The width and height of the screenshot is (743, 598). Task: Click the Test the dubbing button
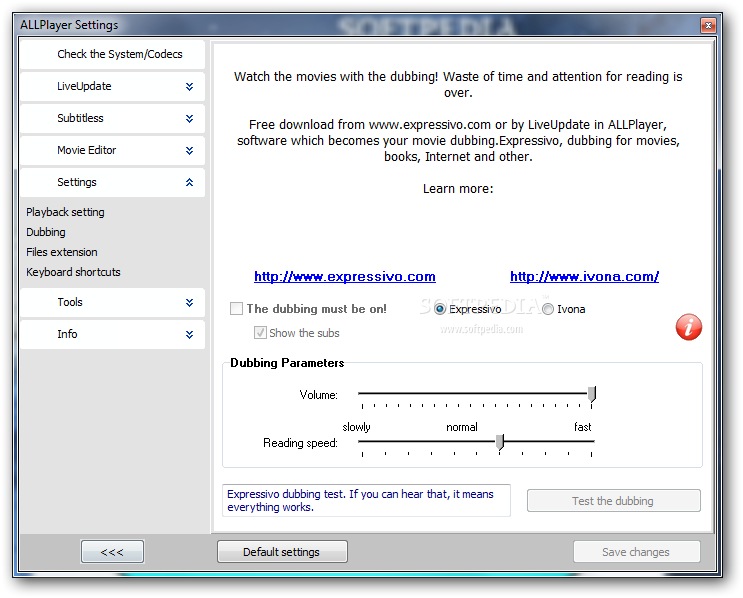[x=614, y=500]
